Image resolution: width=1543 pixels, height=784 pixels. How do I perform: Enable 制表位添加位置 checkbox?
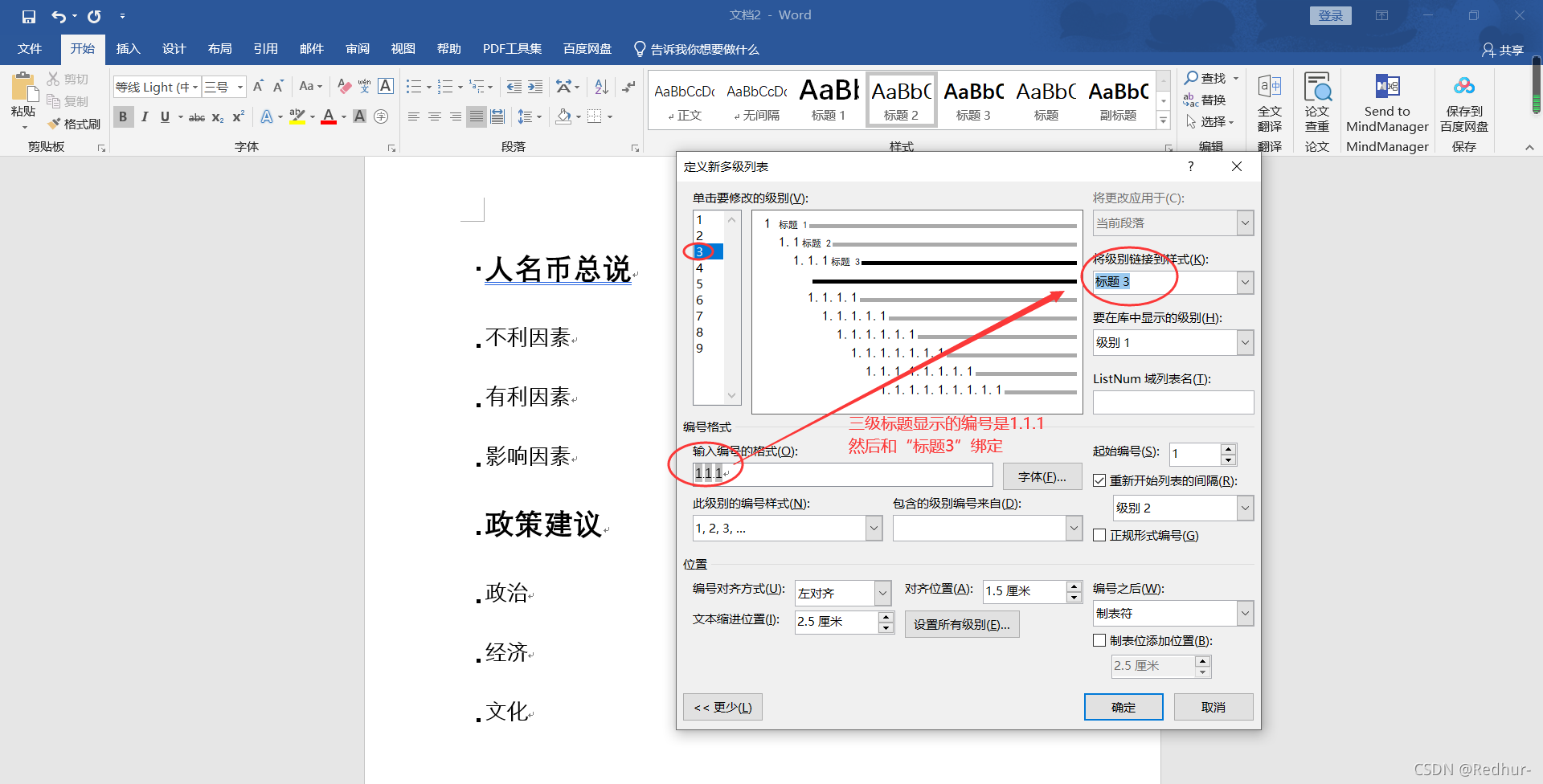pos(1099,640)
